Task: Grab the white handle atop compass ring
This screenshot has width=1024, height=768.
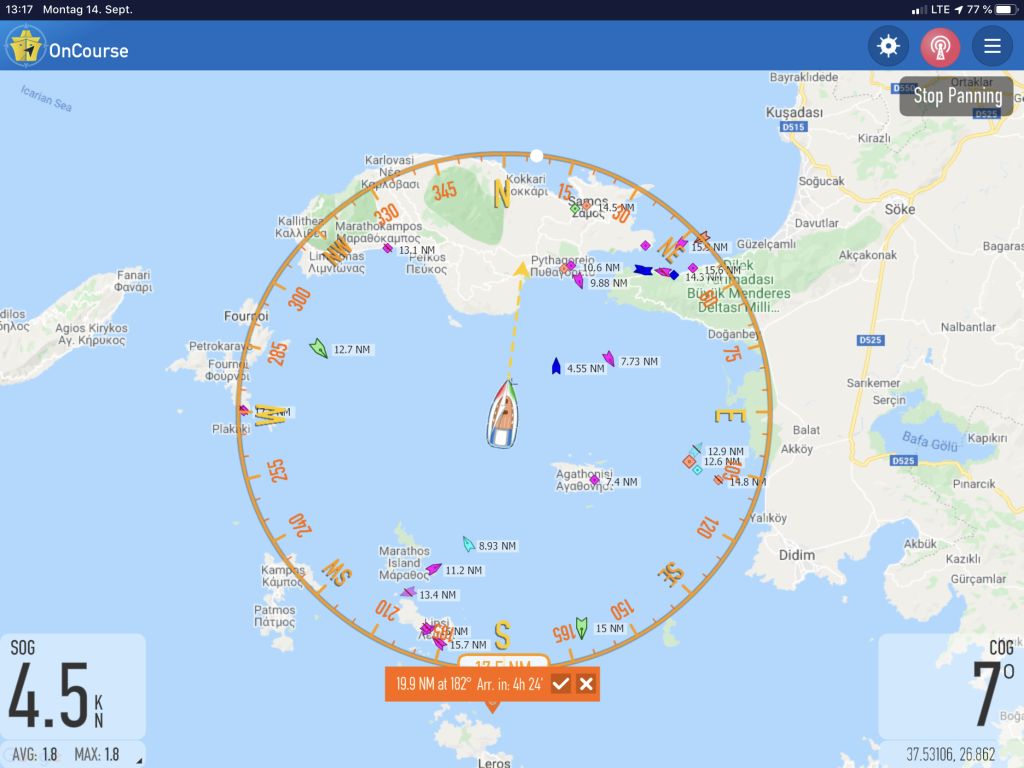Action: (537, 156)
